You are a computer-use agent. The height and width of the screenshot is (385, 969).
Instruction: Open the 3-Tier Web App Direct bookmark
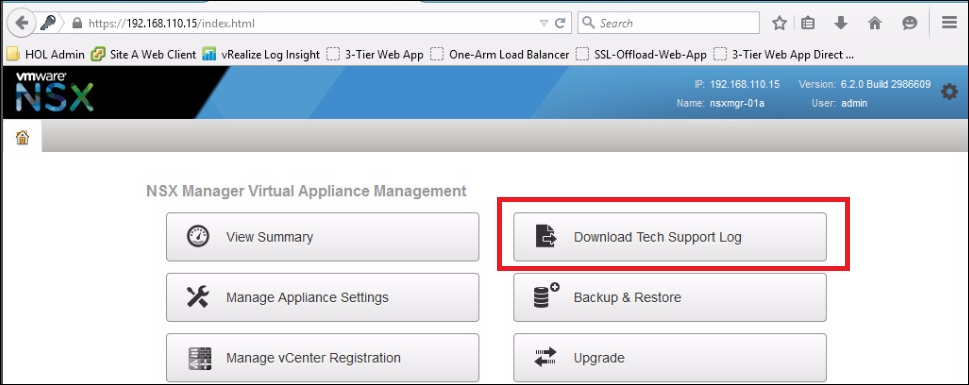pos(784,54)
